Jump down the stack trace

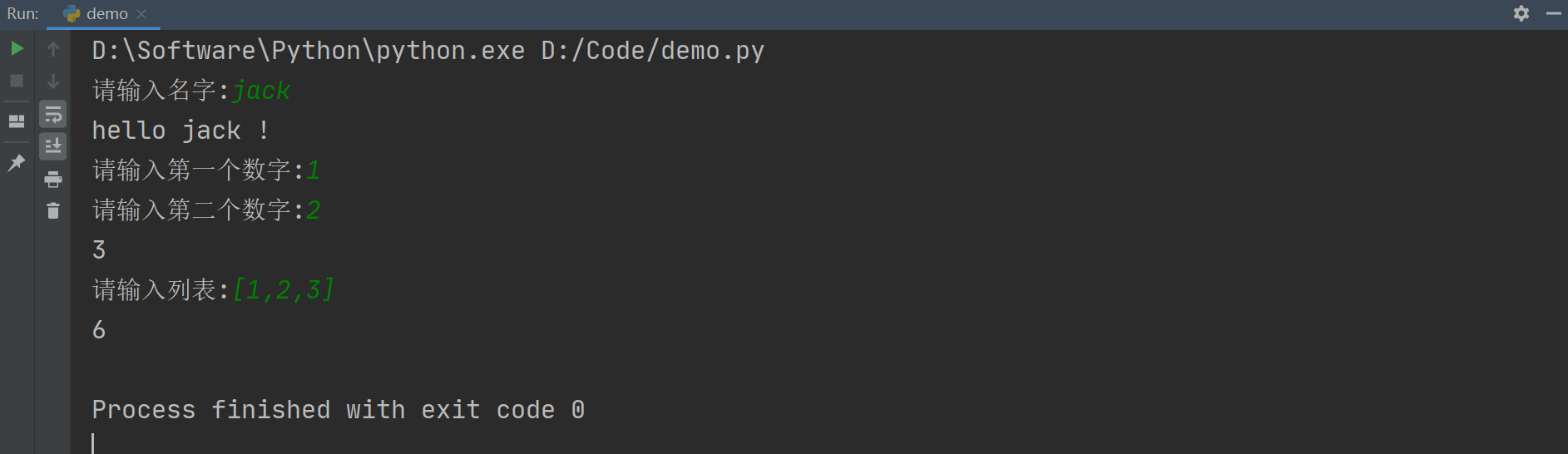coord(53,81)
